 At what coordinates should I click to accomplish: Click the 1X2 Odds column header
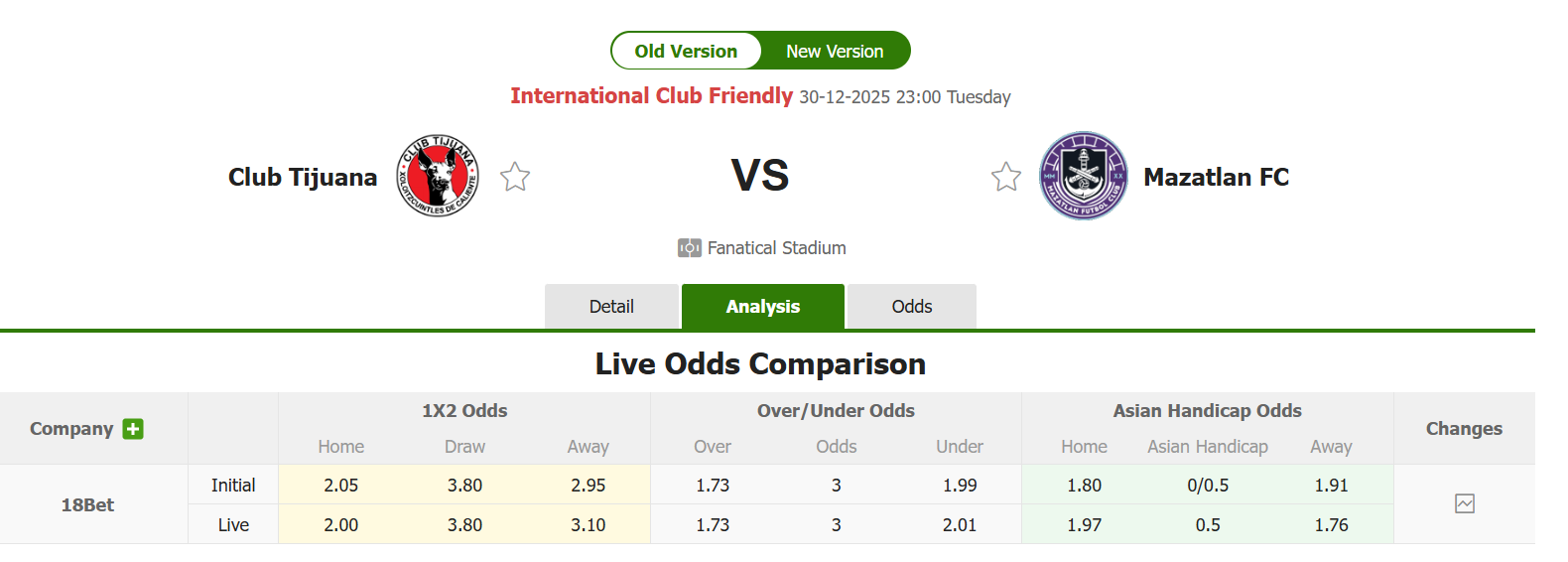tap(464, 411)
